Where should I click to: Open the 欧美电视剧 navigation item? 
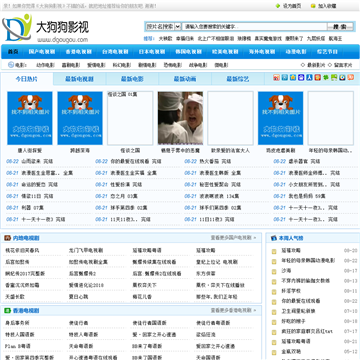[x=225, y=52]
